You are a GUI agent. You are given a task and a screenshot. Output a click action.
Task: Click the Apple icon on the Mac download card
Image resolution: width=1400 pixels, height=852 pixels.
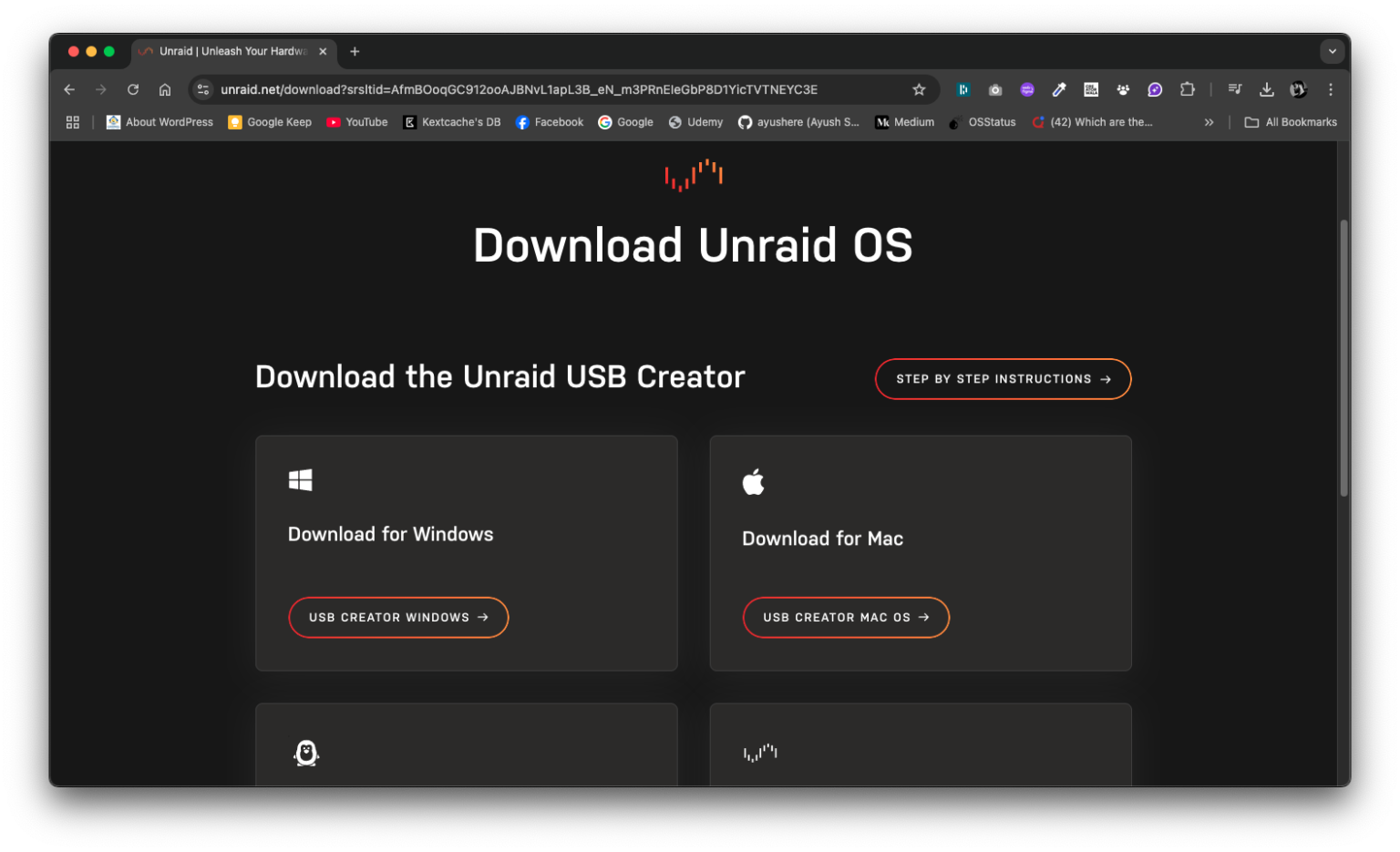pos(753,481)
